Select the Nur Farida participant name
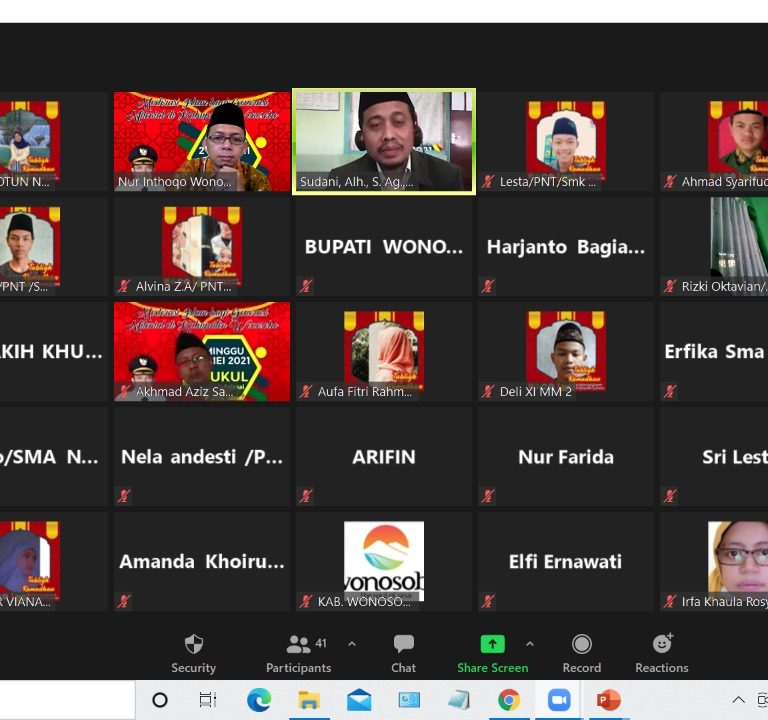The width and height of the screenshot is (768, 720). coord(566,457)
